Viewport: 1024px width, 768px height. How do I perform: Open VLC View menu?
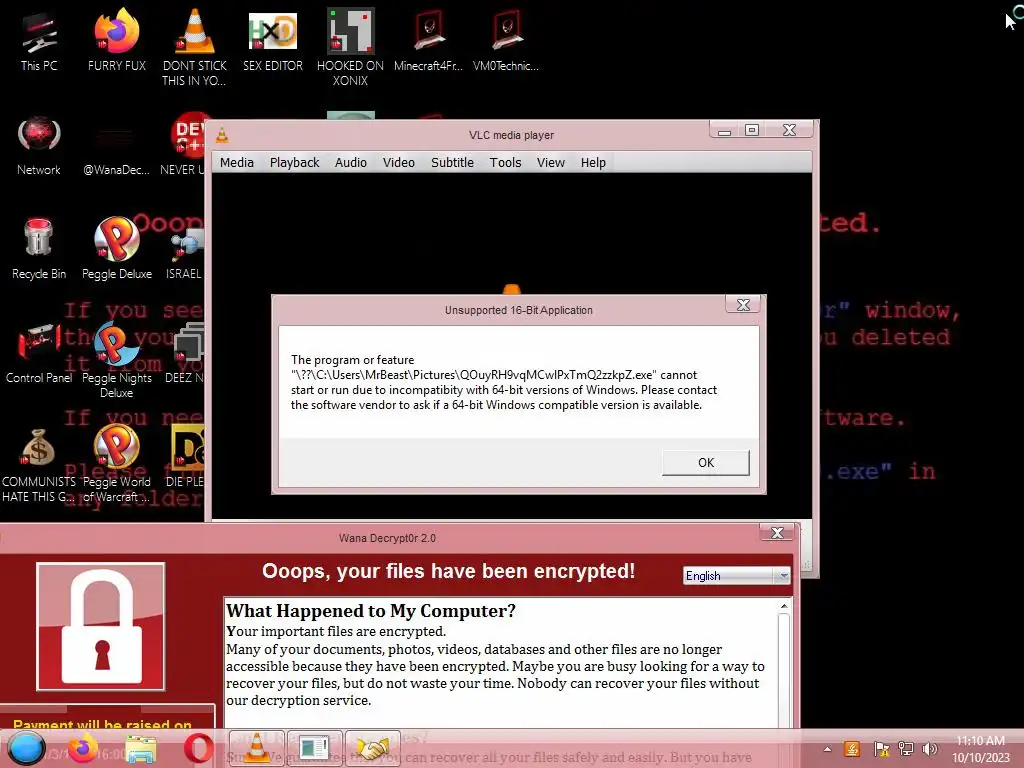click(551, 163)
